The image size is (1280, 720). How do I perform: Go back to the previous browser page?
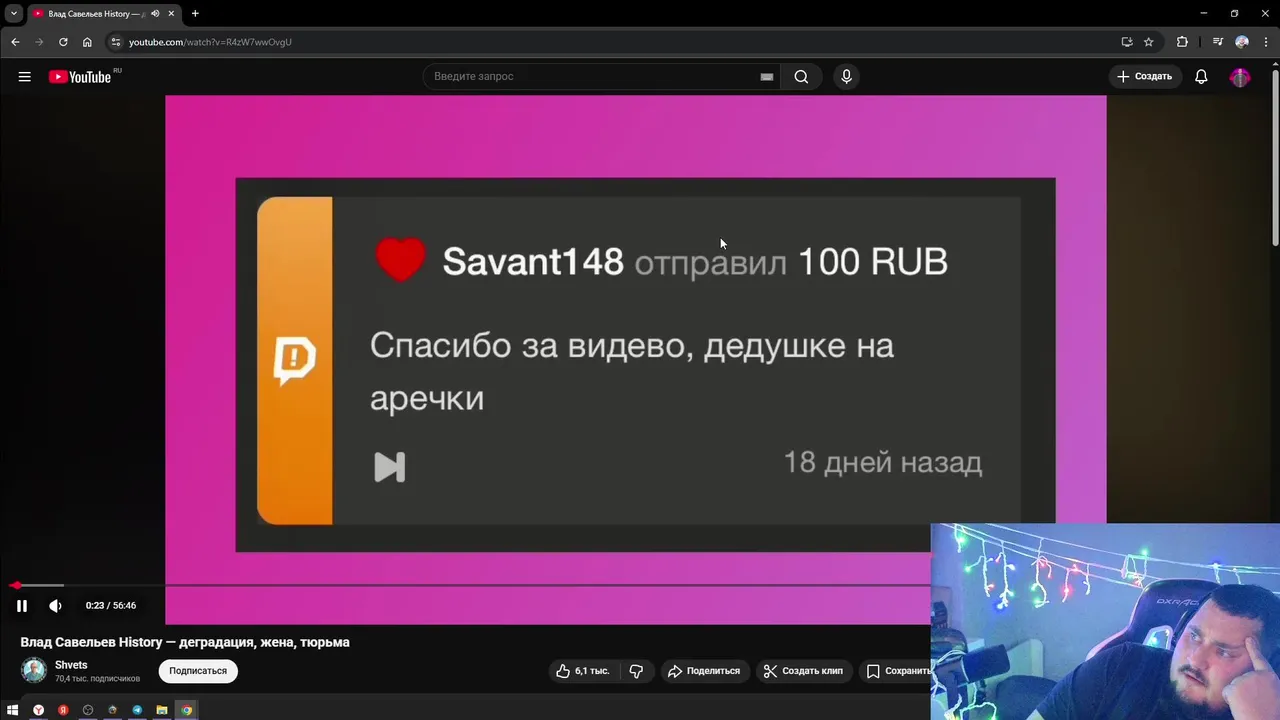click(x=15, y=42)
